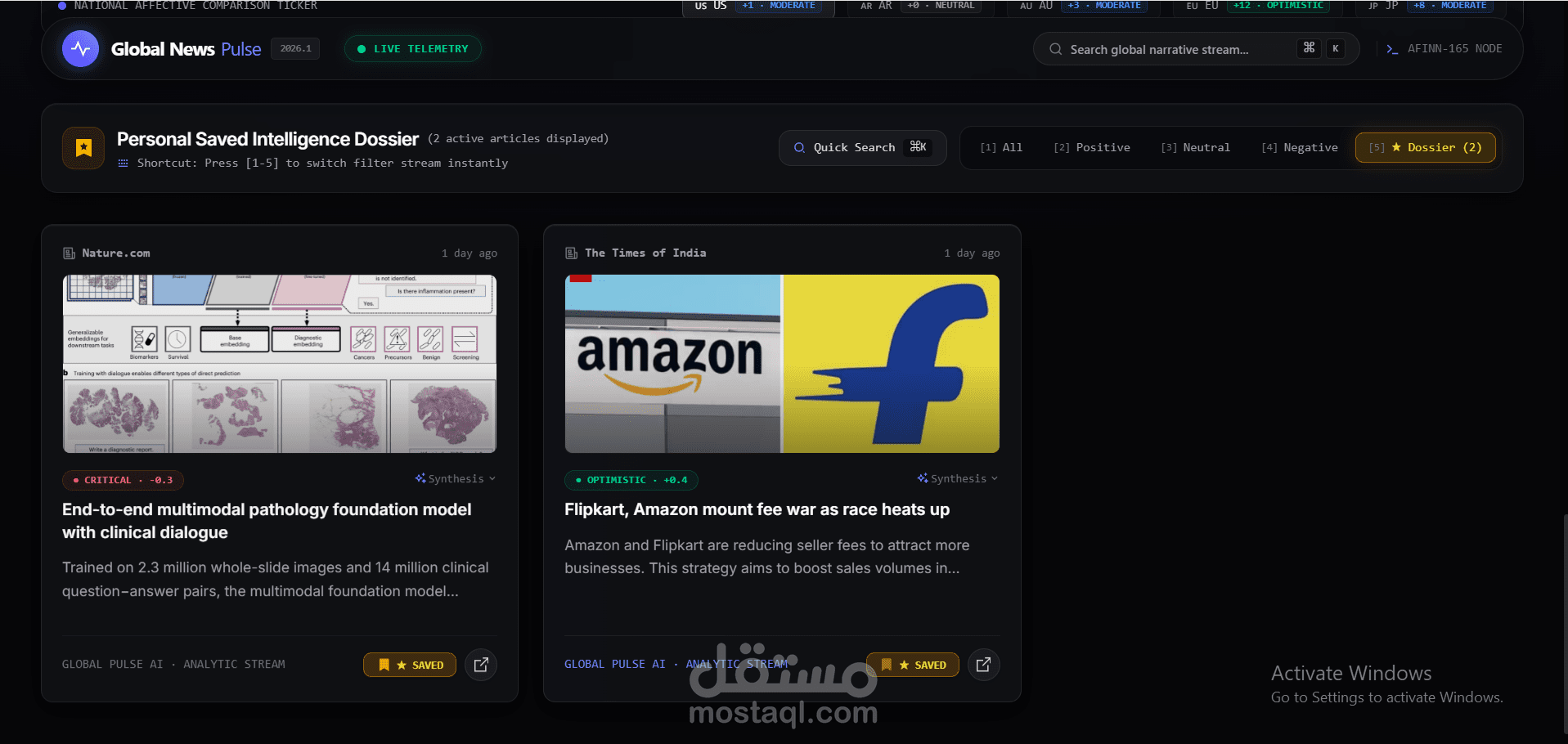The height and width of the screenshot is (744, 1568).
Task: Click the 'Amazon and Flipkart are reducing seller fees' summary
Action: (767, 557)
